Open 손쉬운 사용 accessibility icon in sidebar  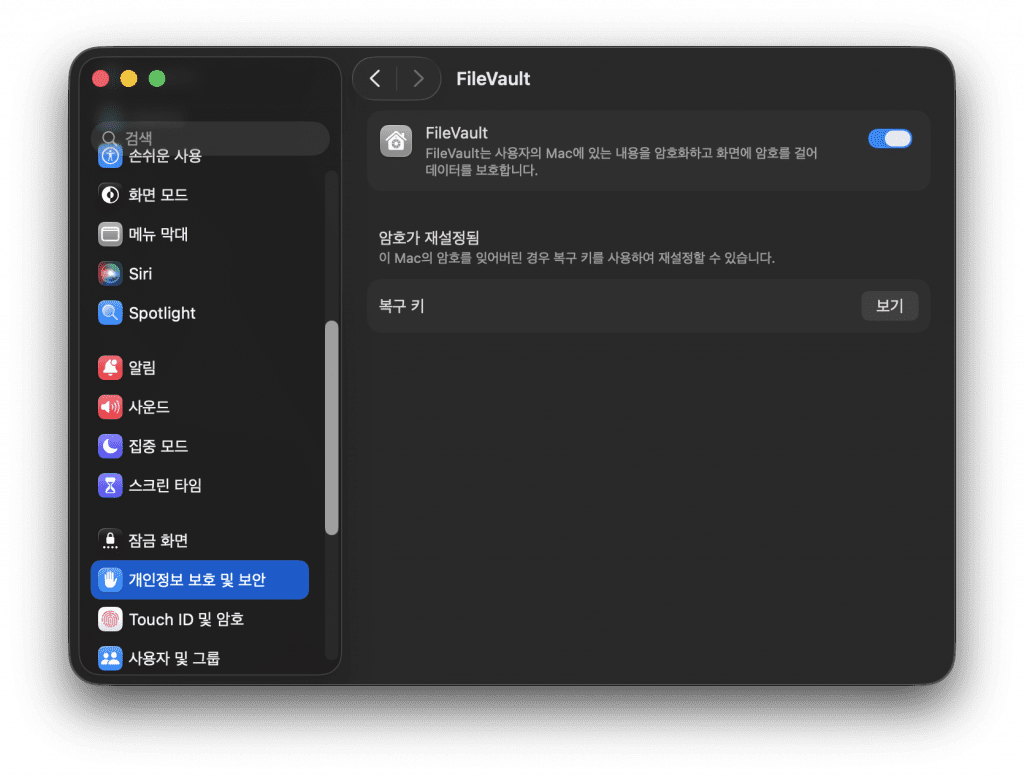tap(110, 156)
